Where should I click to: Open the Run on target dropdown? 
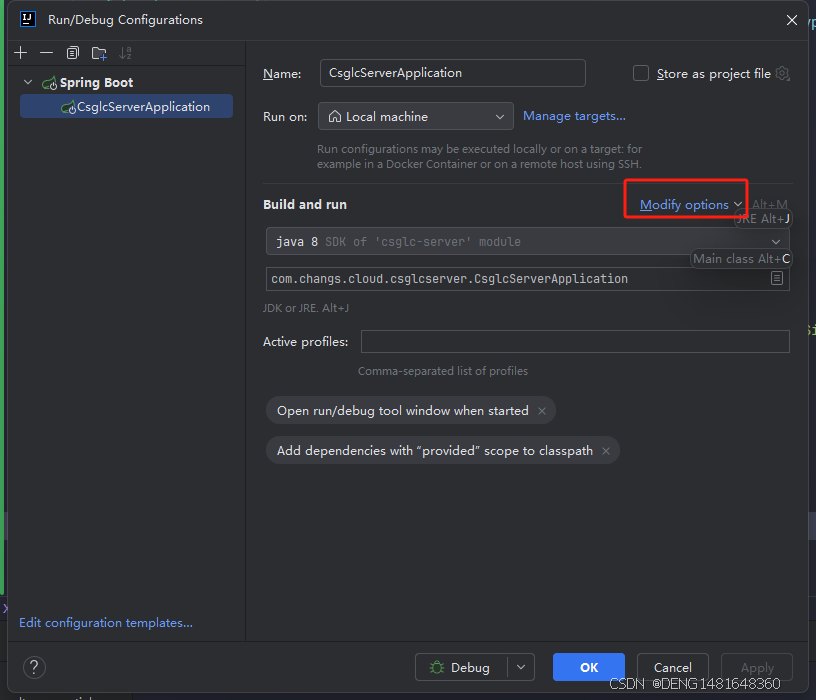[x=500, y=116]
